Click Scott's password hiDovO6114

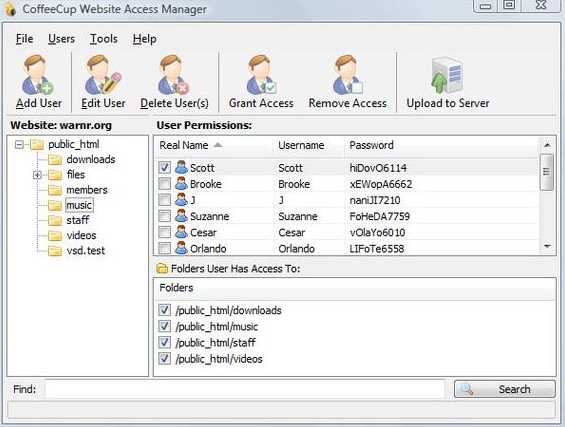pyautogui.click(x=378, y=168)
